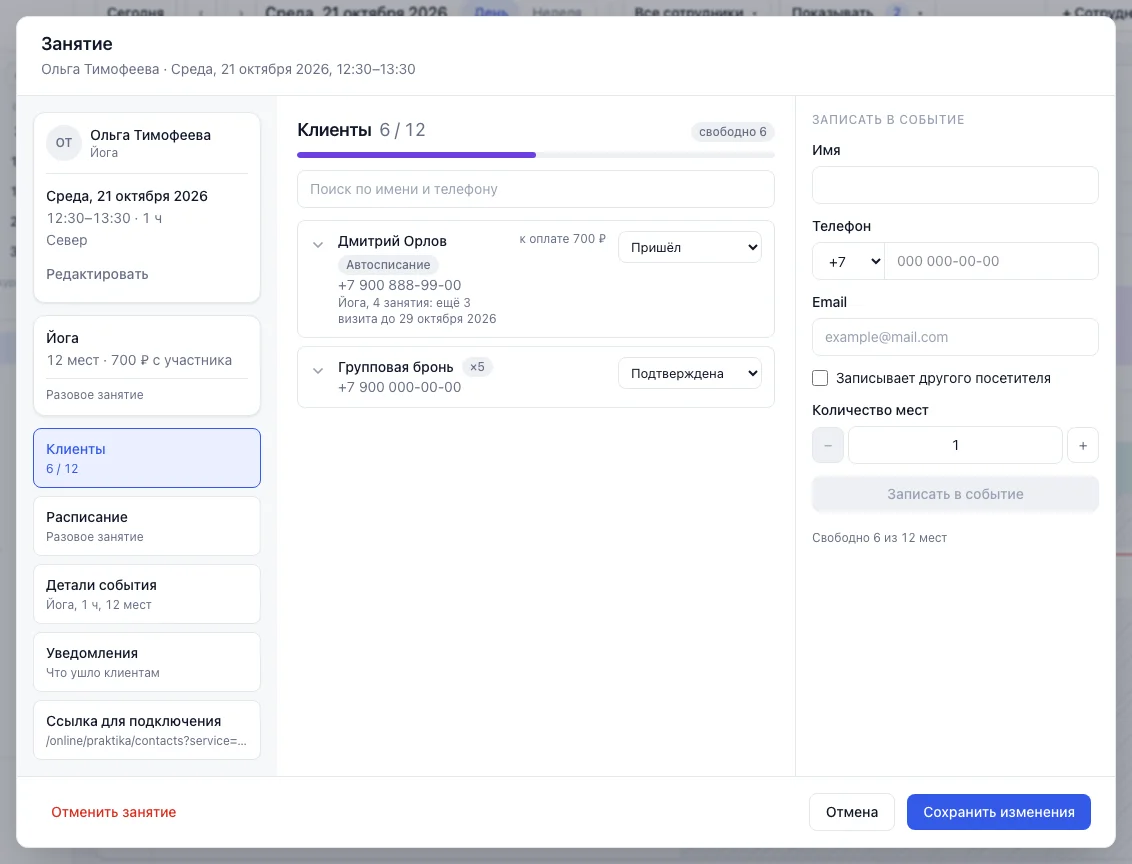Switch to the Клиенты section tab

pyautogui.click(x=147, y=458)
